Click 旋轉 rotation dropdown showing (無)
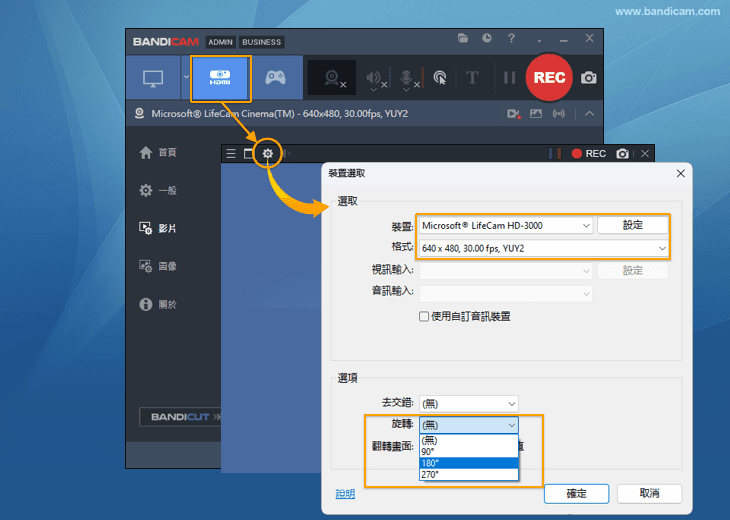Screen dimensions: 730x520 [x=469, y=425]
